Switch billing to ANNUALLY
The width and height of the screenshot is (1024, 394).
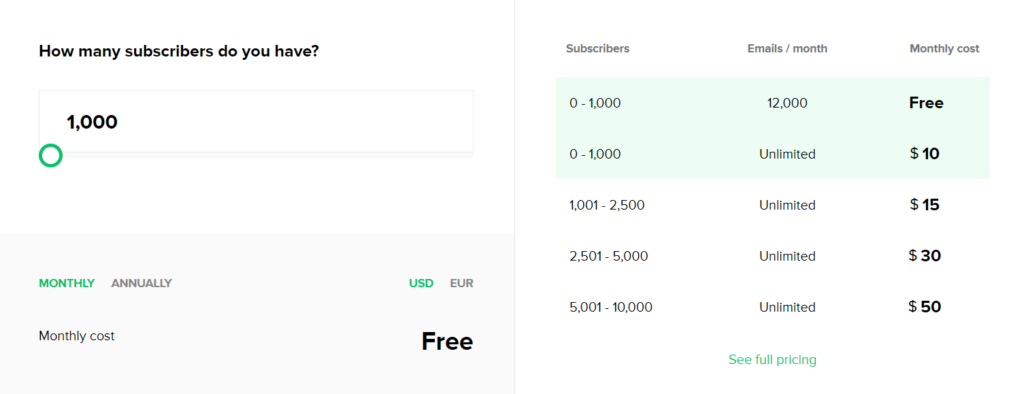click(x=141, y=283)
